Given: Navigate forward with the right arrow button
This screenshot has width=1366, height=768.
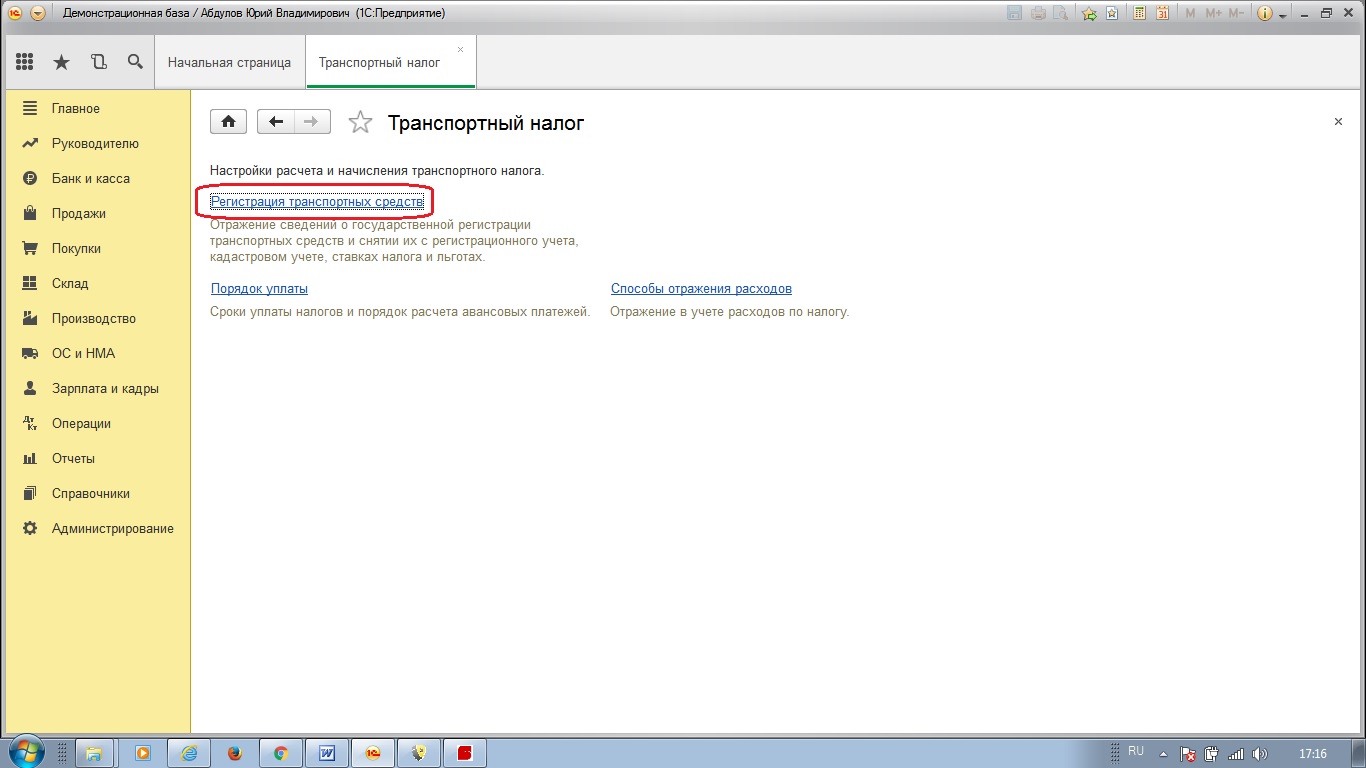Looking at the screenshot, I should (x=312, y=122).
